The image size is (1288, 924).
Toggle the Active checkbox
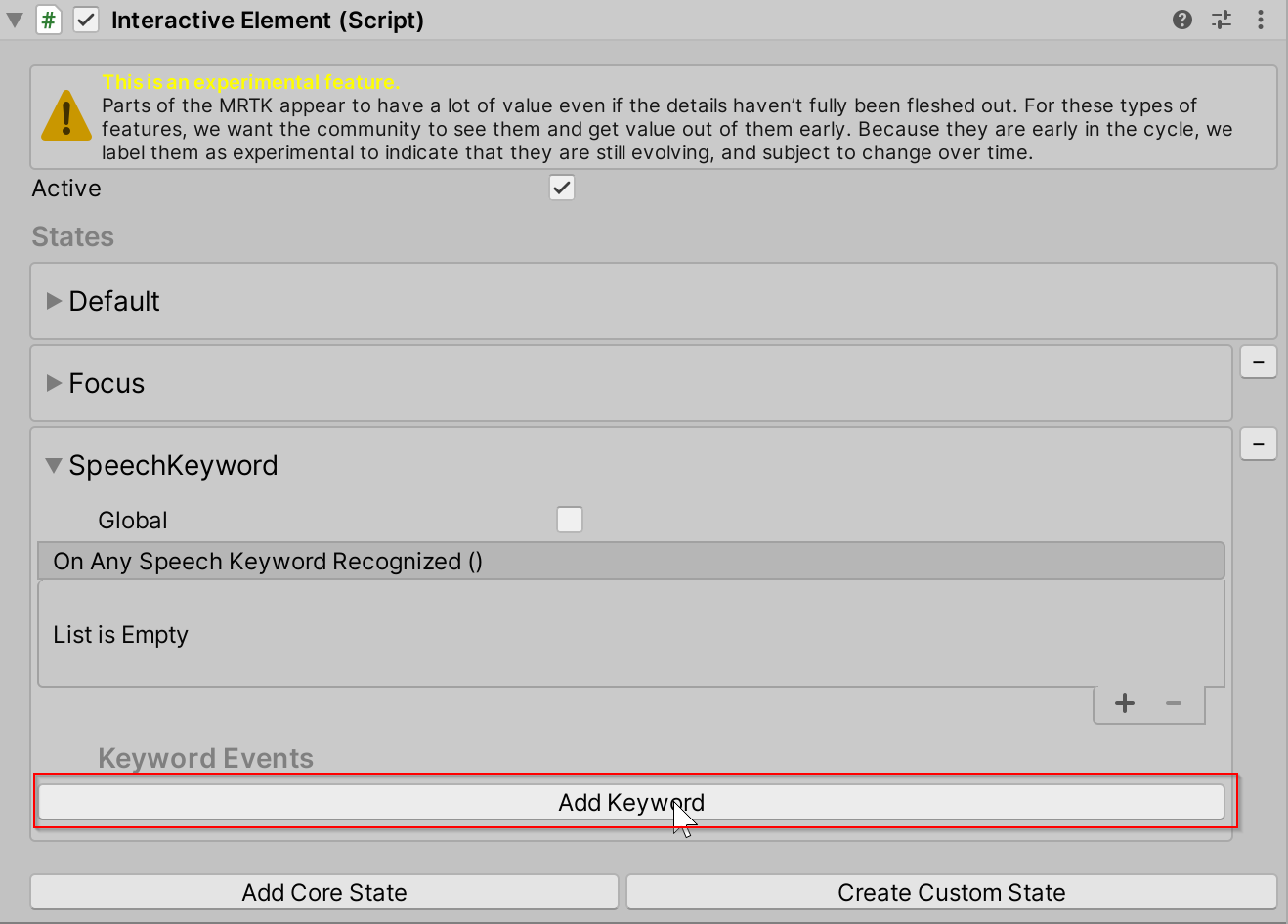(562, 188)
